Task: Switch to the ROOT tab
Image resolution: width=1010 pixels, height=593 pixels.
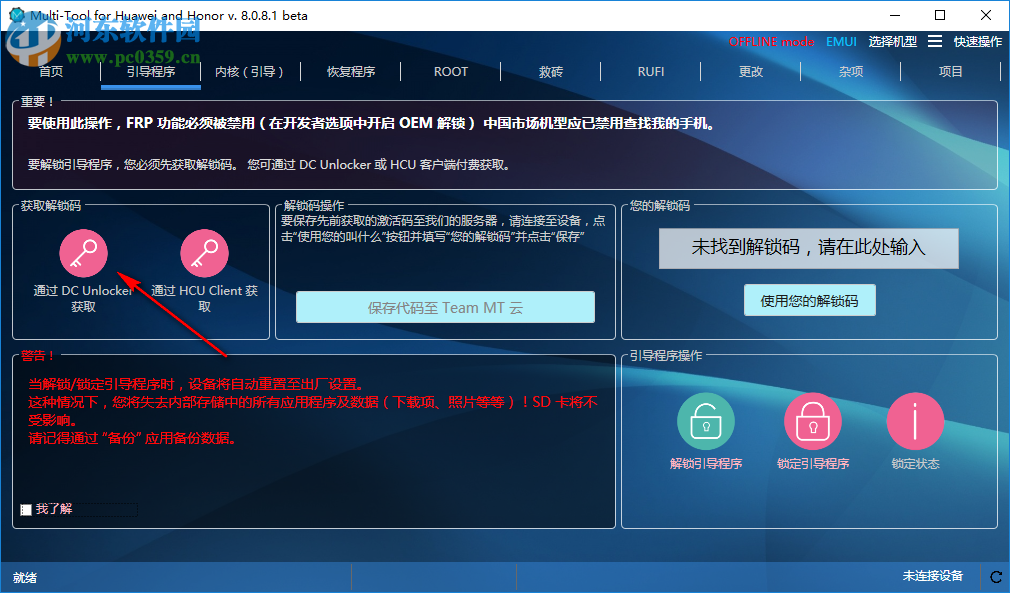Action: pos(450,71)
